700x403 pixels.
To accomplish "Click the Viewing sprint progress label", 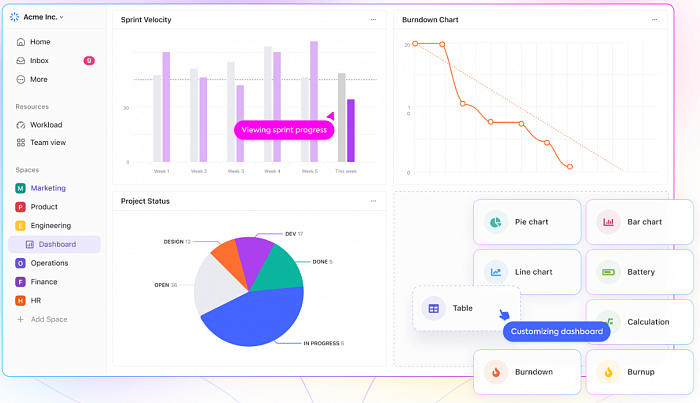I will tap(284, 130).
